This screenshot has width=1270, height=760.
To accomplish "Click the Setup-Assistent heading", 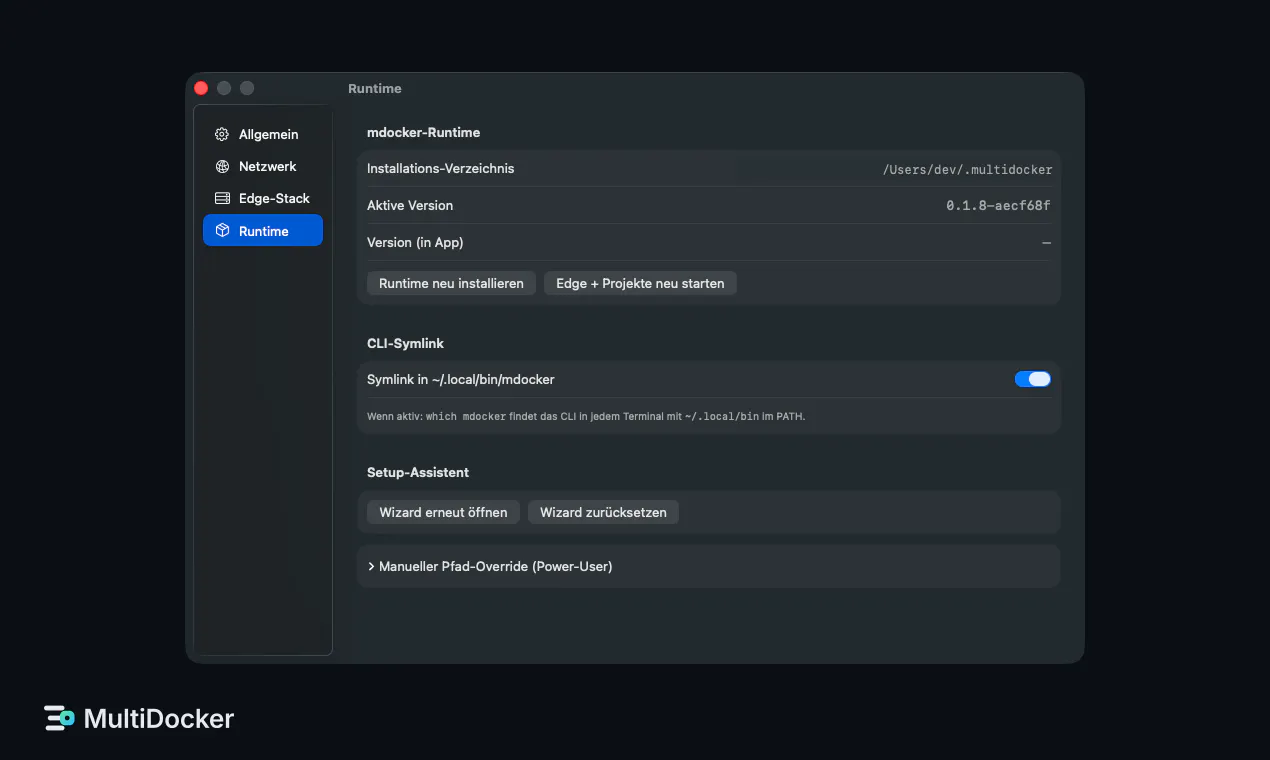I will pyautogui.click(x=418, y=472).
